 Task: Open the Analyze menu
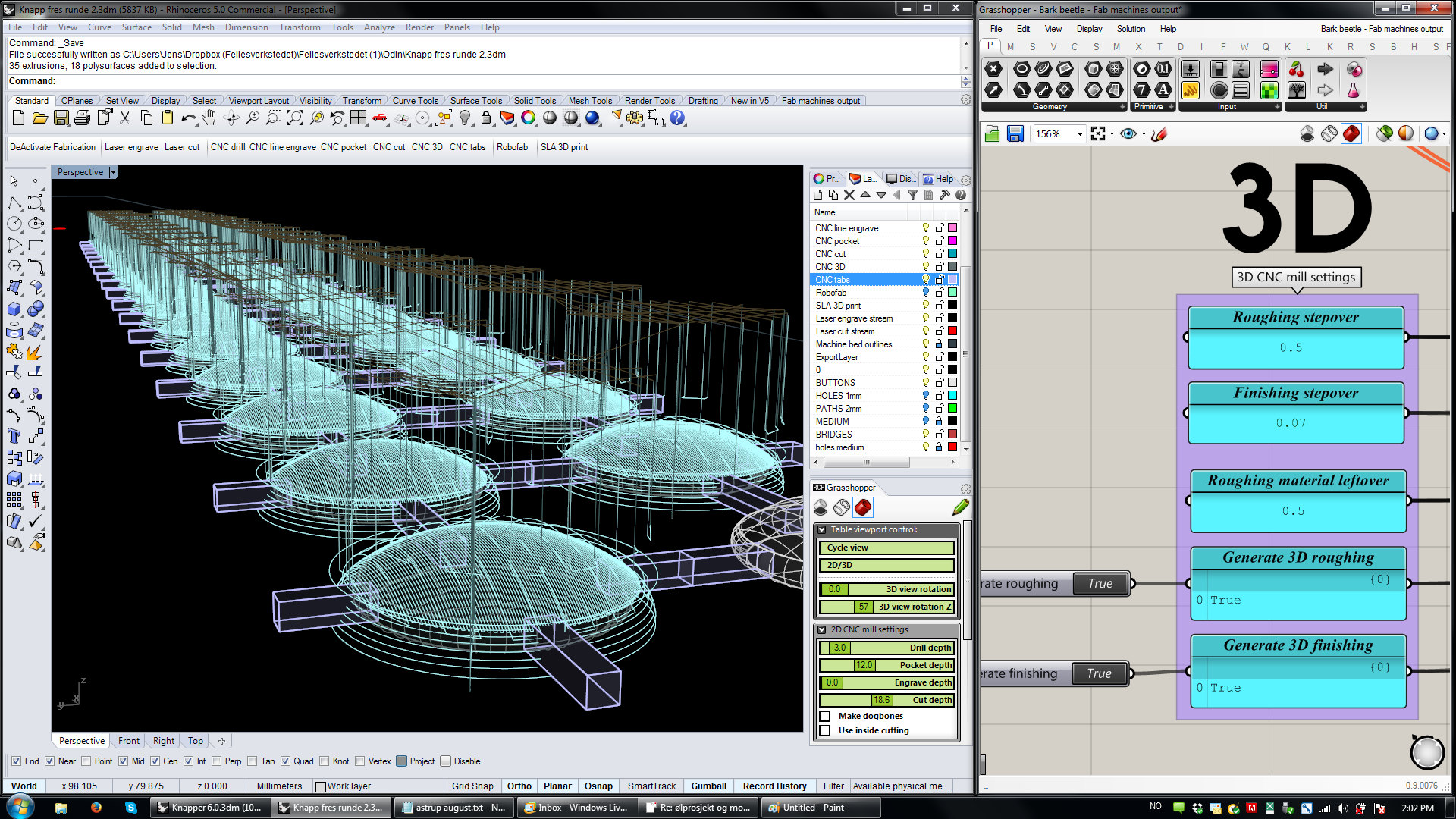(x=379, y=27)
